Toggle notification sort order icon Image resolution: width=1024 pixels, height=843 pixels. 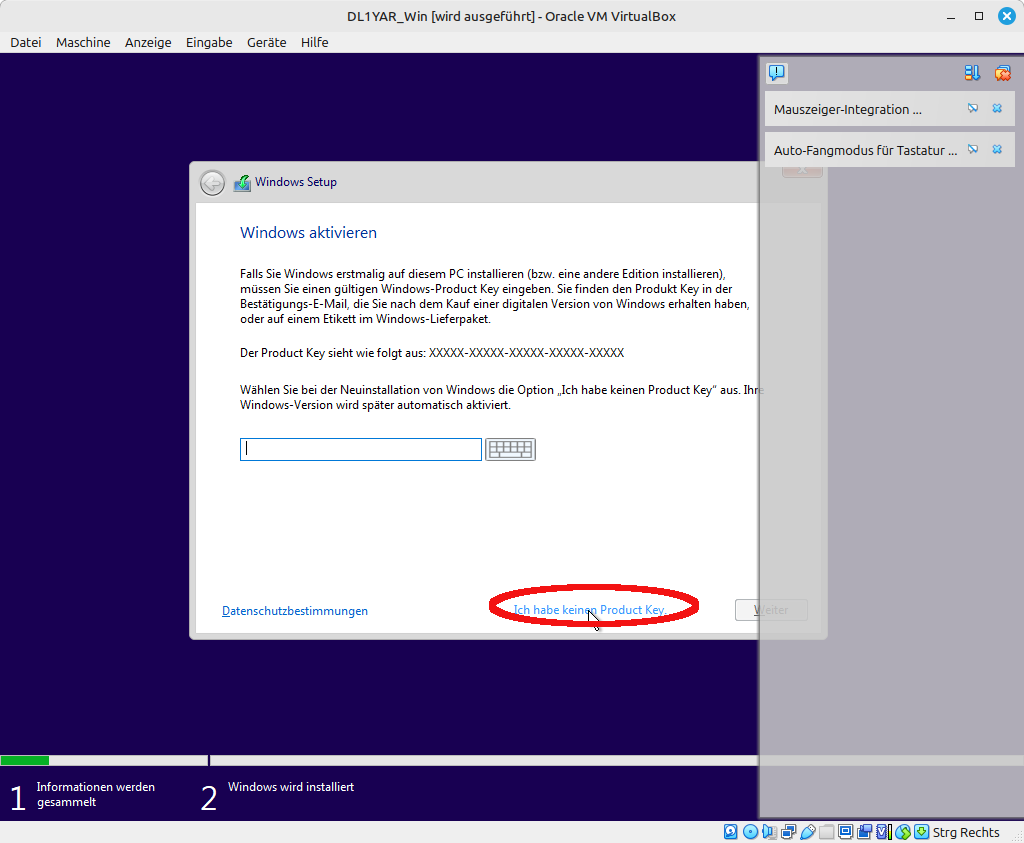[x=972, y=73]
